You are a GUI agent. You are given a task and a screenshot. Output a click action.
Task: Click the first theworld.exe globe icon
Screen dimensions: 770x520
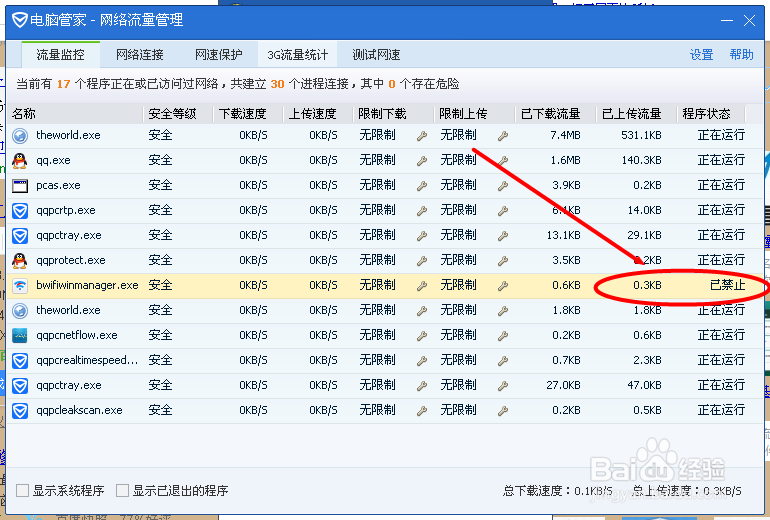click(x=20, y=136)
